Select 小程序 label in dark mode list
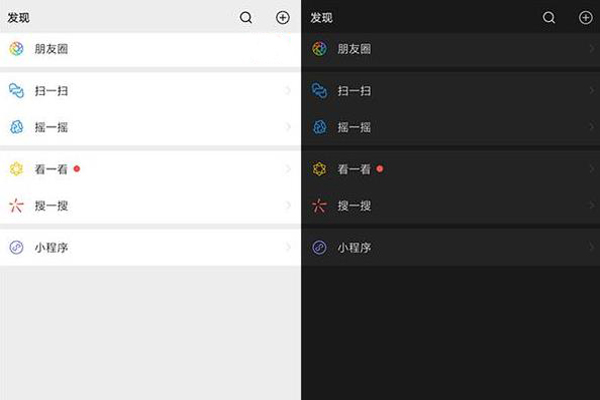 [x=354, y=248]
